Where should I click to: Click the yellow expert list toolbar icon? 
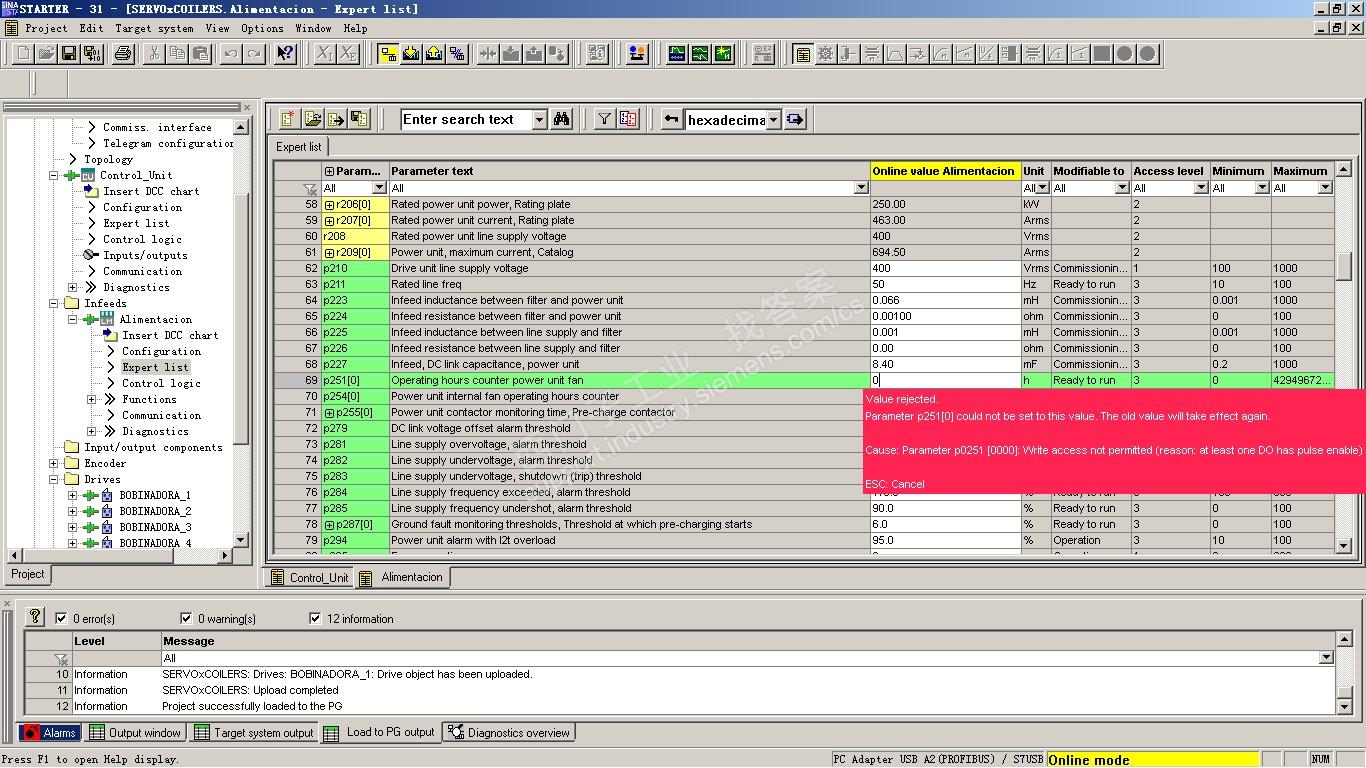802,53
